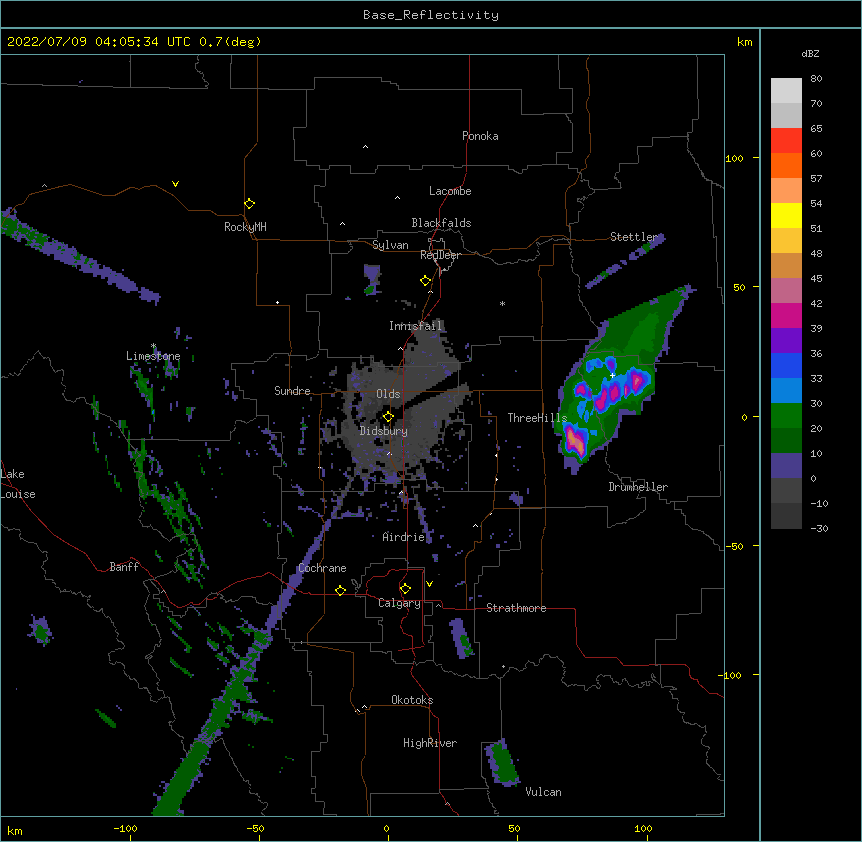The image size is (862, 842).
Task: Click the -100 tick label on the bottom axis
Action: (x=125, y=828)
